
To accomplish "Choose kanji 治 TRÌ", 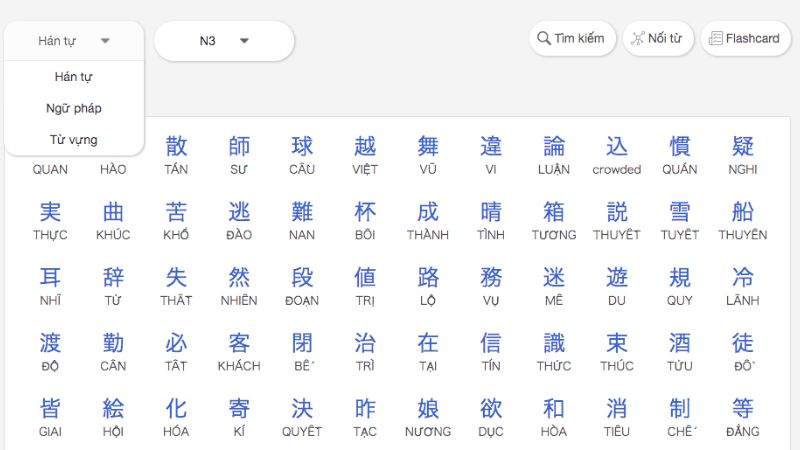I will pos(365,352).
